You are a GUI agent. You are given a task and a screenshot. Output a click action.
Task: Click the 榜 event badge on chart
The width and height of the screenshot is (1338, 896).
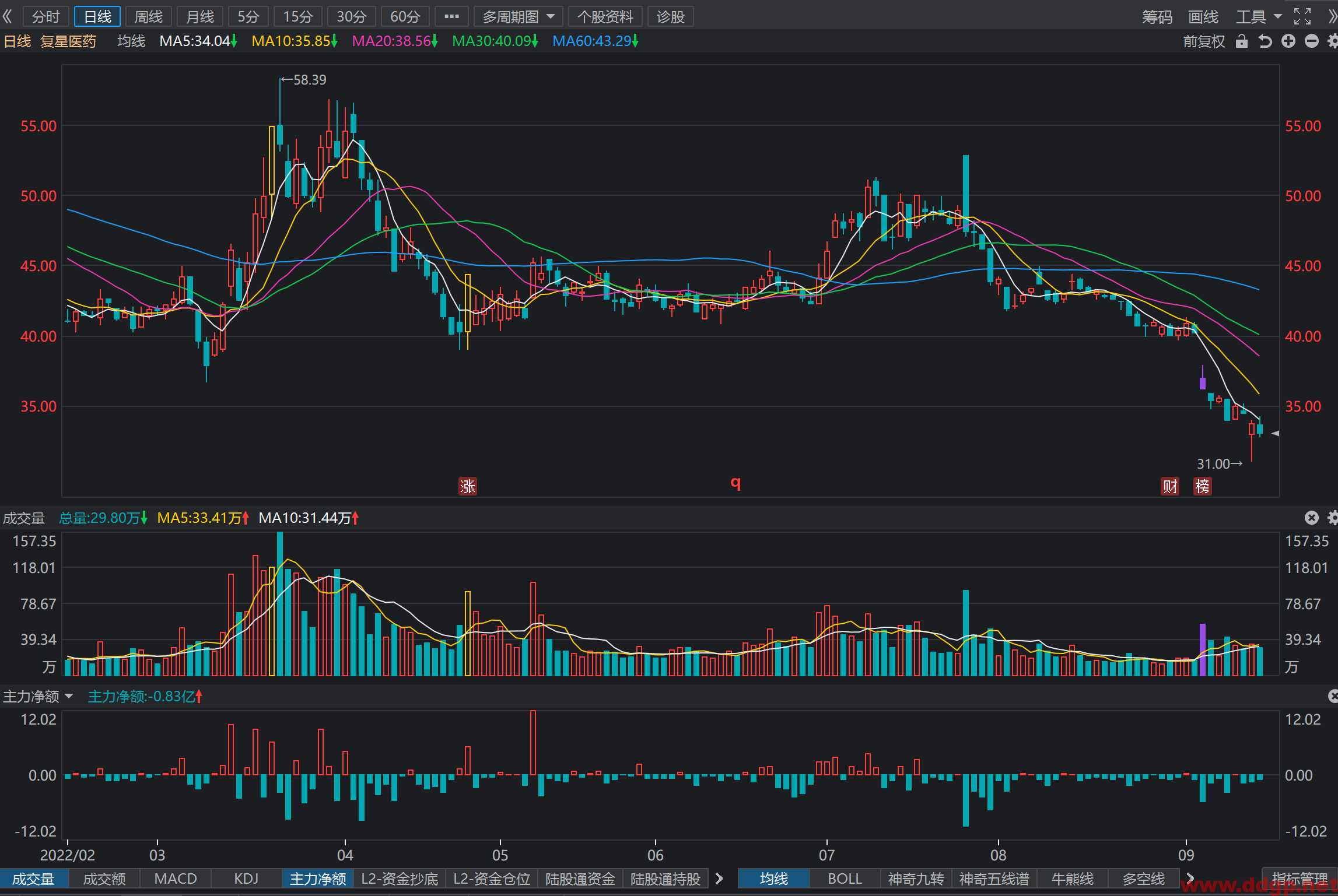click(1203, 486)
